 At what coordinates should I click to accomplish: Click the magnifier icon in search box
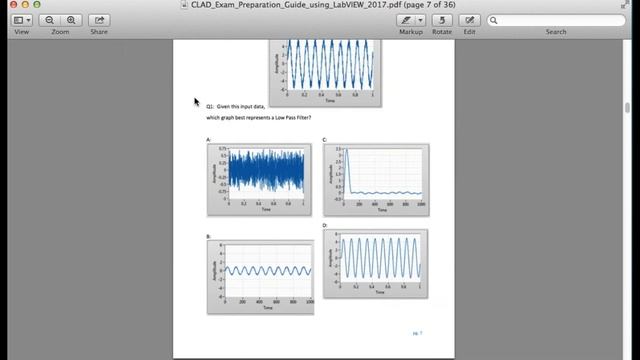(x=493, y=20)
